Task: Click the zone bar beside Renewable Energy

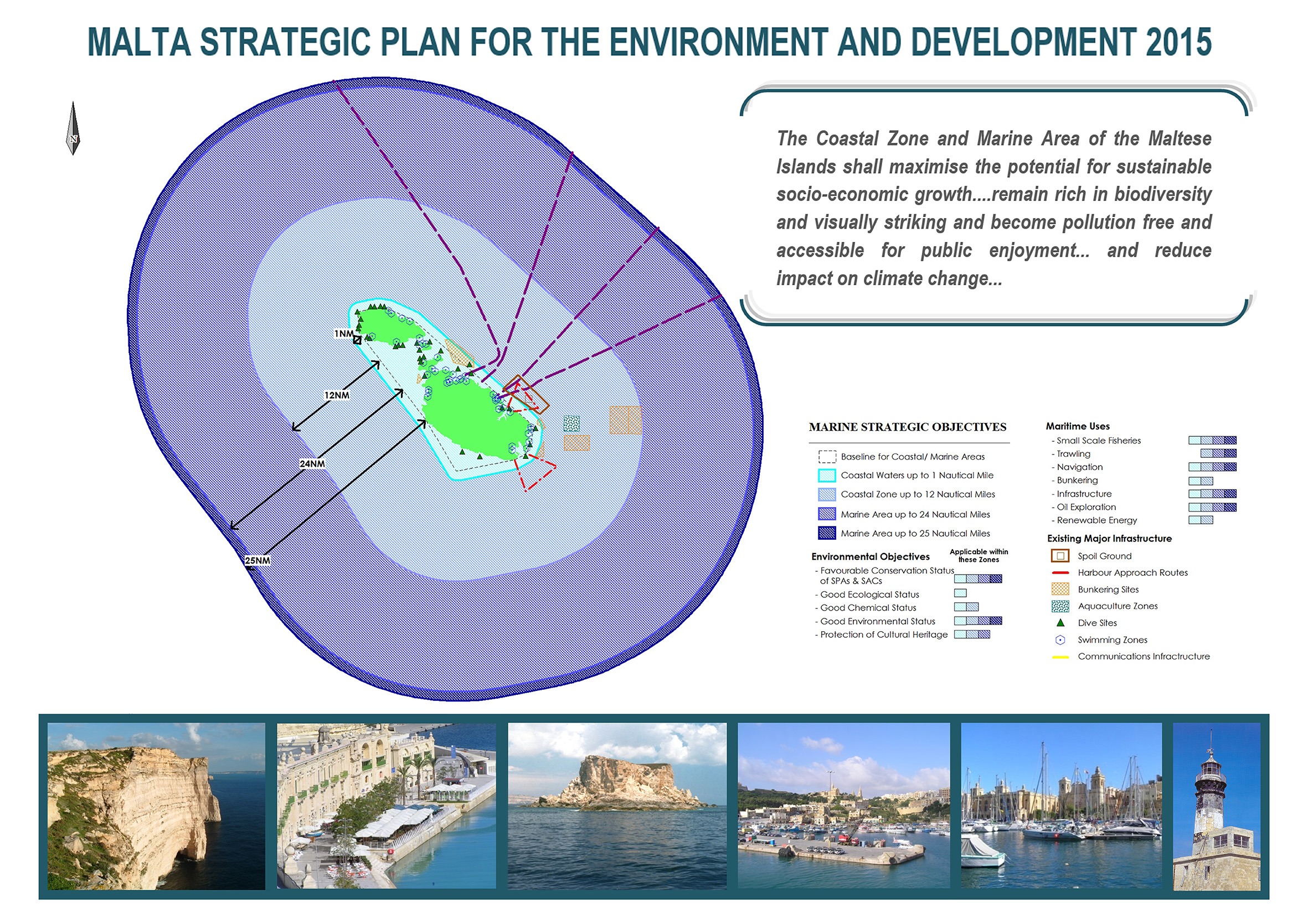Action: click(1201, 520)
